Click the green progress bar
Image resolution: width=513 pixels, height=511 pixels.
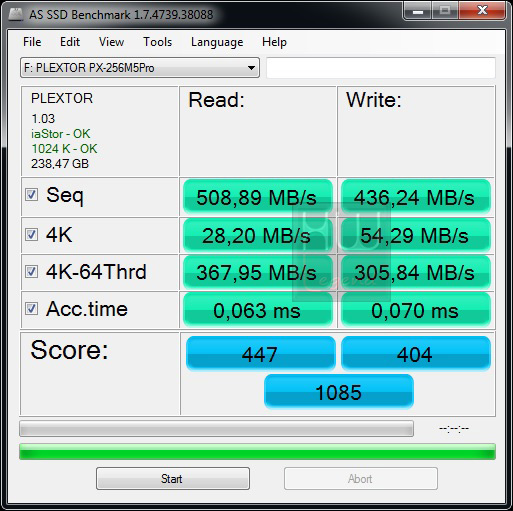point(257,452)
